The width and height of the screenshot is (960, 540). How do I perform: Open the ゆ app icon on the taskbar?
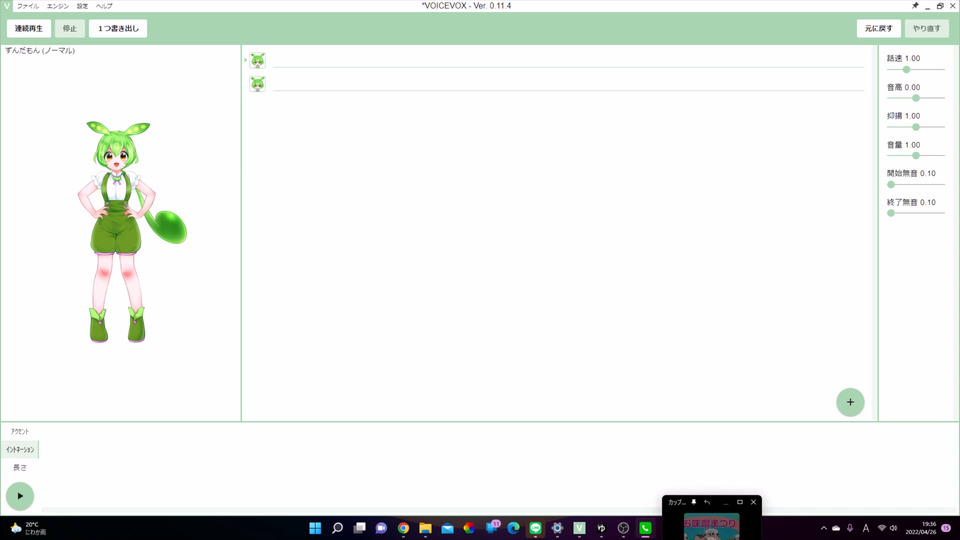(601, 528)
